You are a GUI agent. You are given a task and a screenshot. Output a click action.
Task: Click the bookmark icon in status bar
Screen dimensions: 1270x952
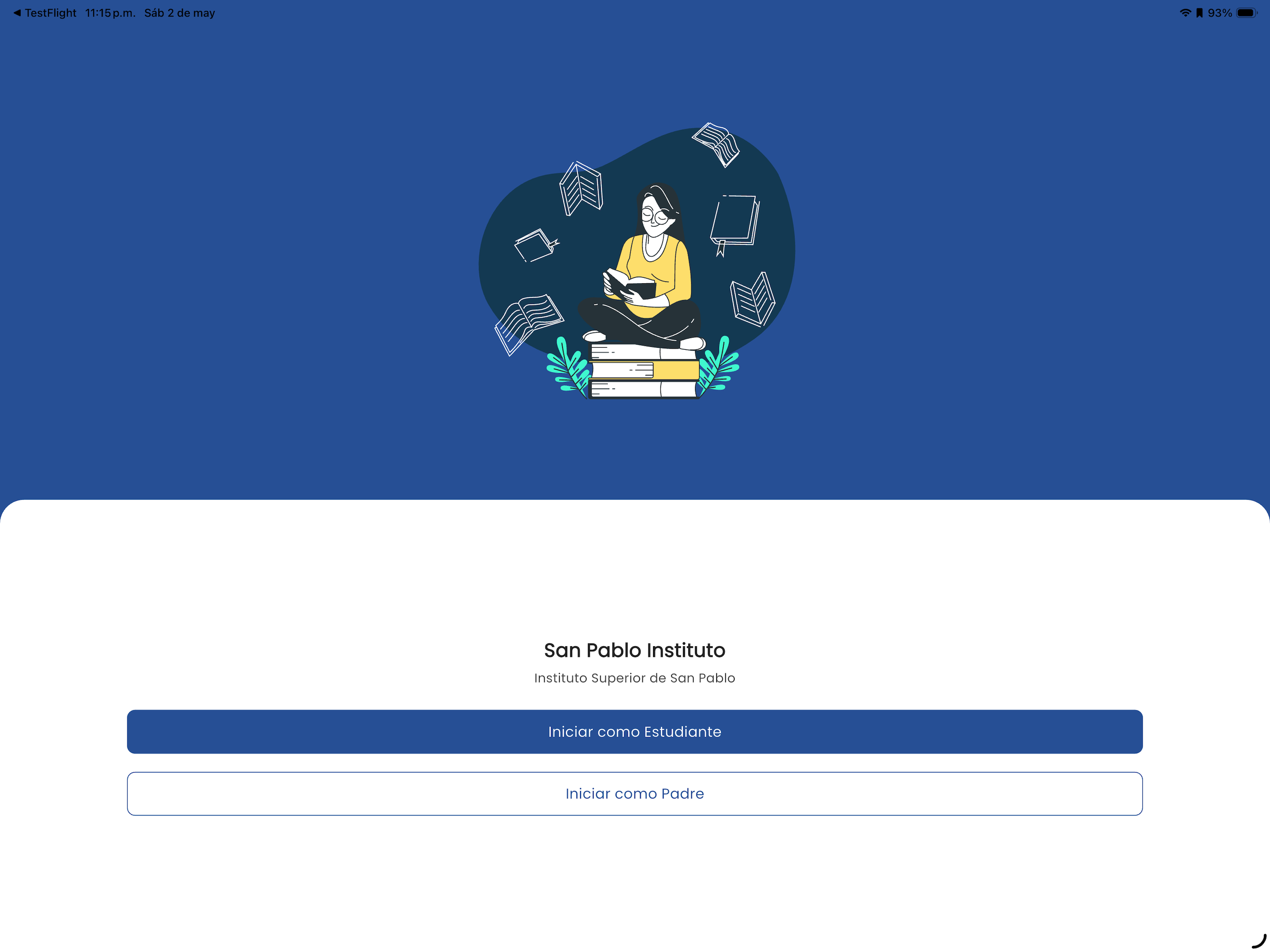[1199, 12]
